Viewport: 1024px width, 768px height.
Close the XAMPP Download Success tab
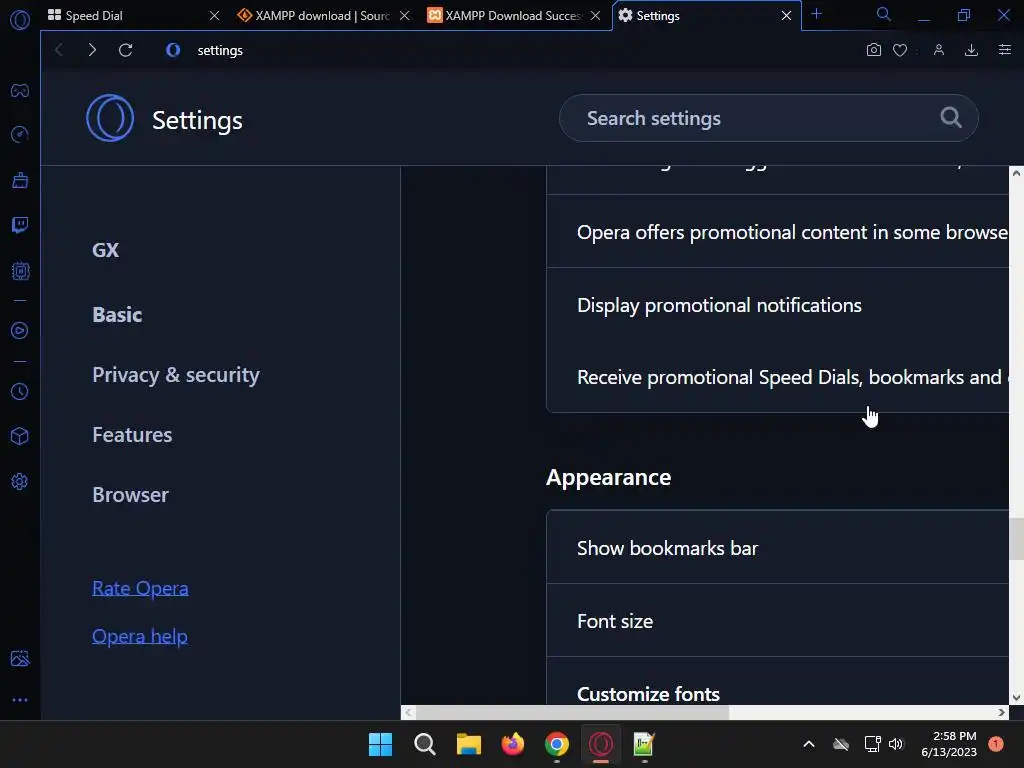[596, 16]
